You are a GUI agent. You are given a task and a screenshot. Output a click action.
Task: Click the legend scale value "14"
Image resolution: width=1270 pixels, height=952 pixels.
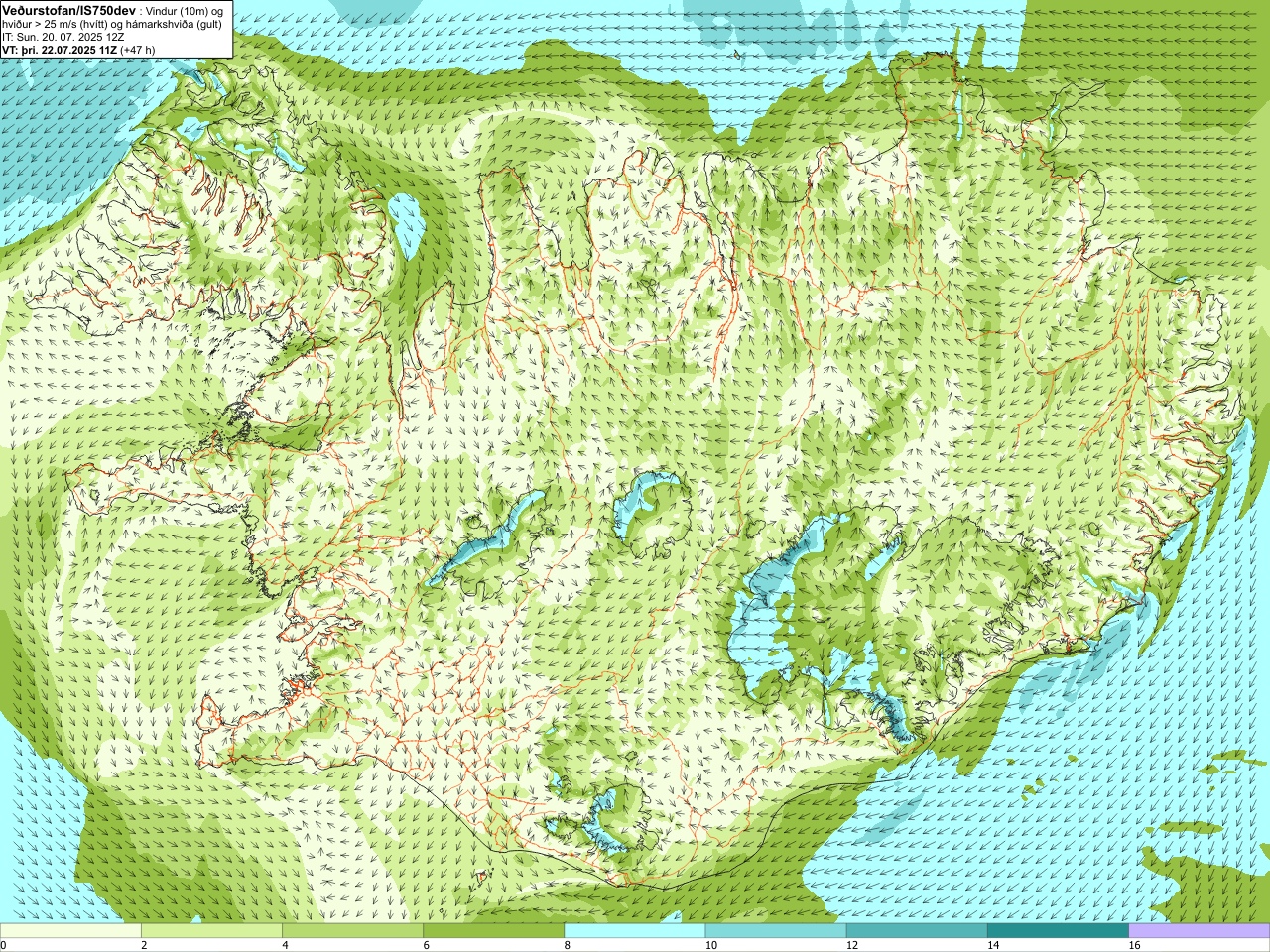pos(993,945)
